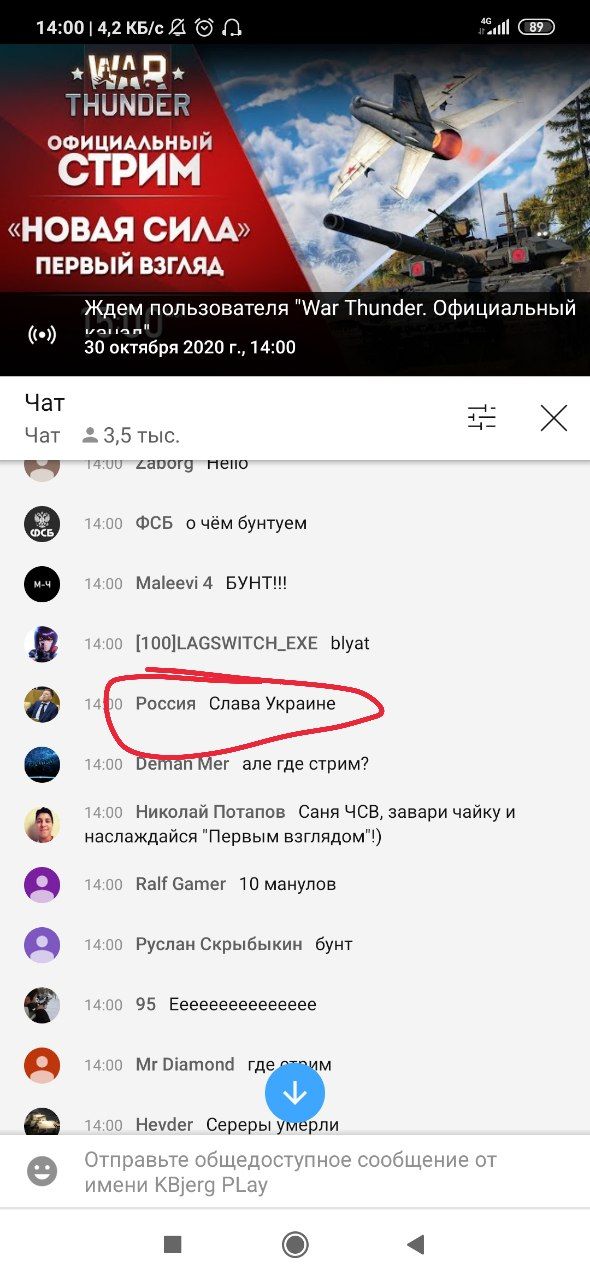Tap Николай Потапов profile picture
Screen dimensions: 590x1280
point(42,825)
